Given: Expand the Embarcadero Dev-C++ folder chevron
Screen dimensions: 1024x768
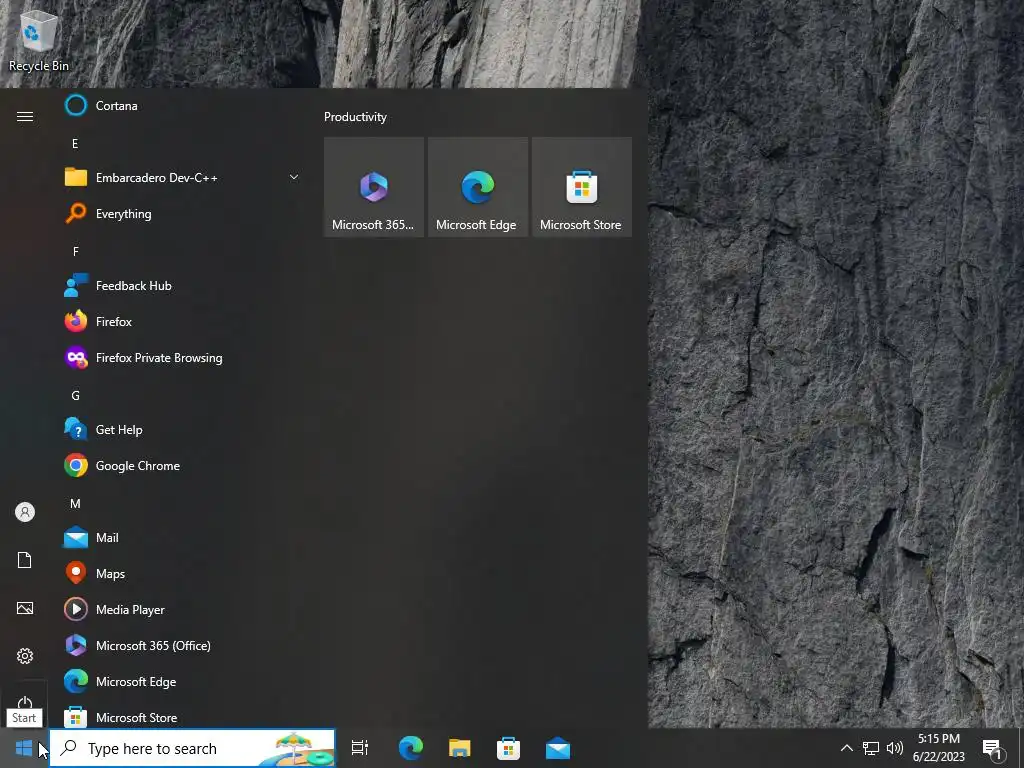Looking at the screenshot, I should click(294, 177).
